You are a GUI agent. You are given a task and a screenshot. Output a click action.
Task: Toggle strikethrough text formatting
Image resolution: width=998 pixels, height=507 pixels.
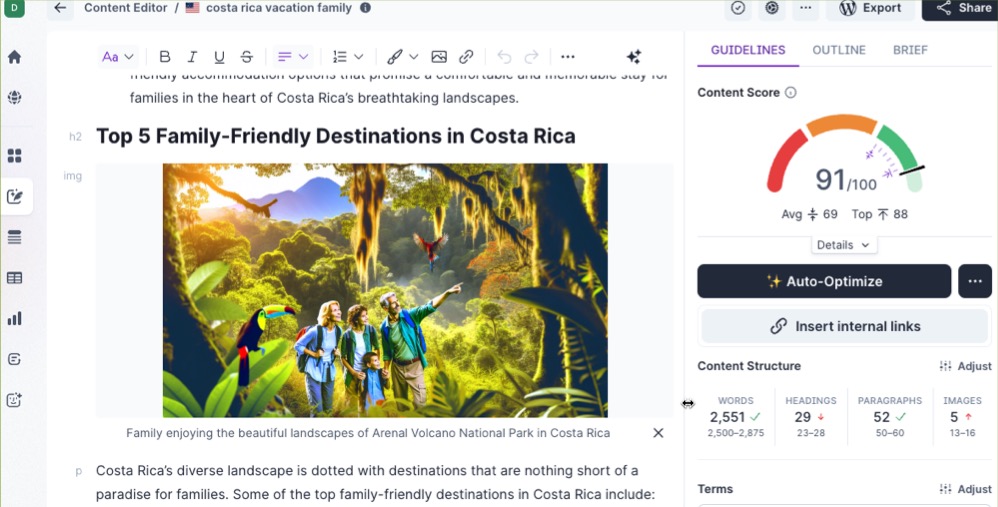point(247,57)
